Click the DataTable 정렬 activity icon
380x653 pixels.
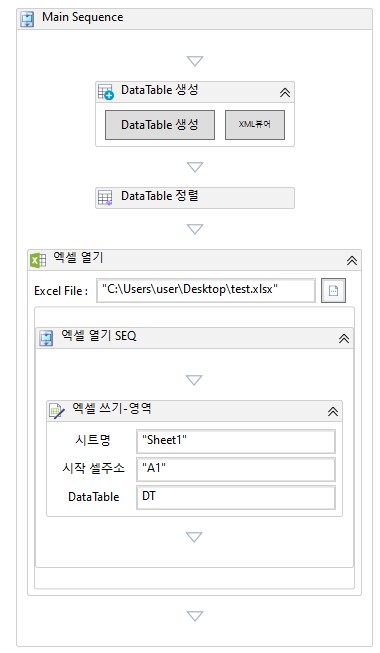point(105,197)
